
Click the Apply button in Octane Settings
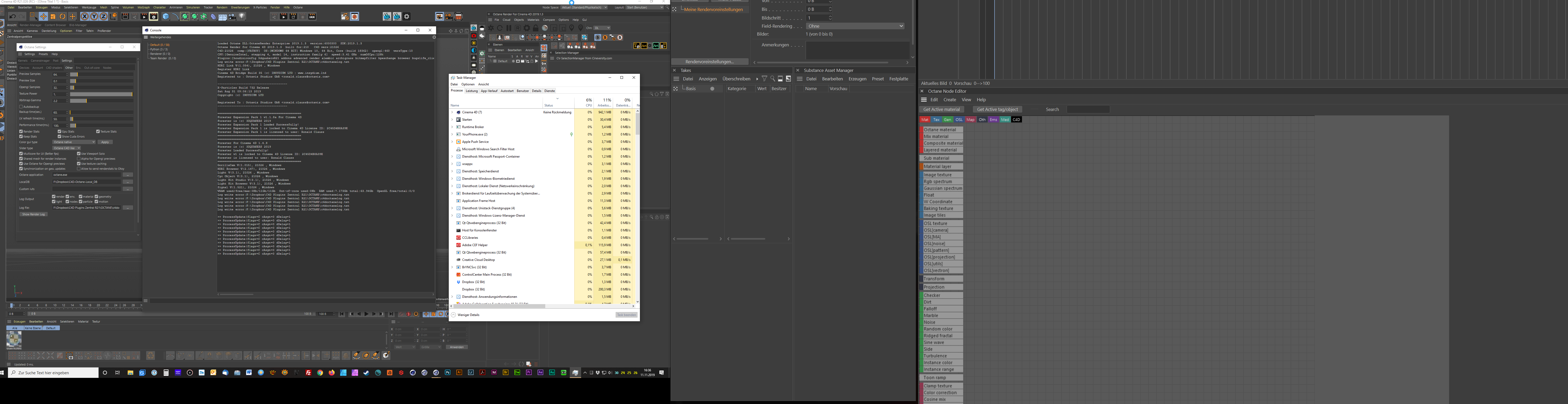click(105, 142)
